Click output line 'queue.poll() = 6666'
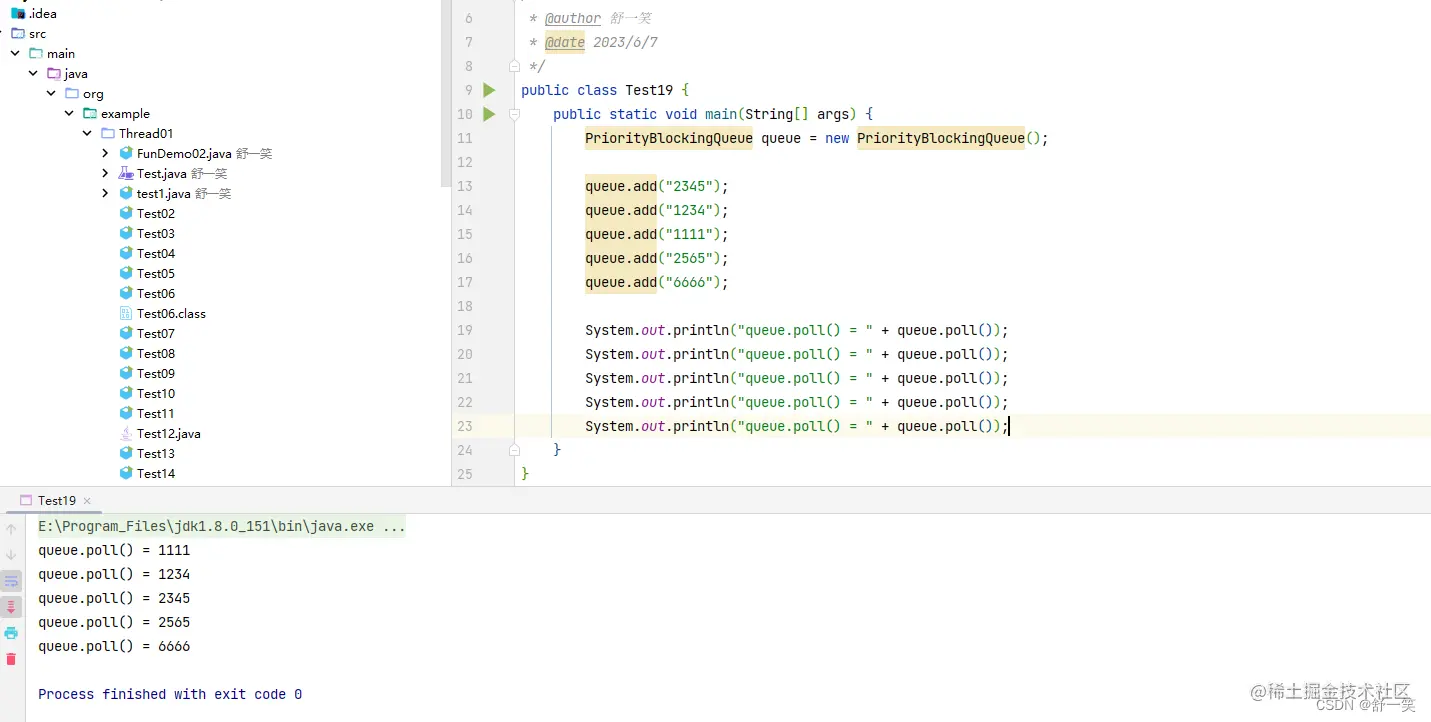The height and width of the screenshot is (722, 1431). coord(114,646)
